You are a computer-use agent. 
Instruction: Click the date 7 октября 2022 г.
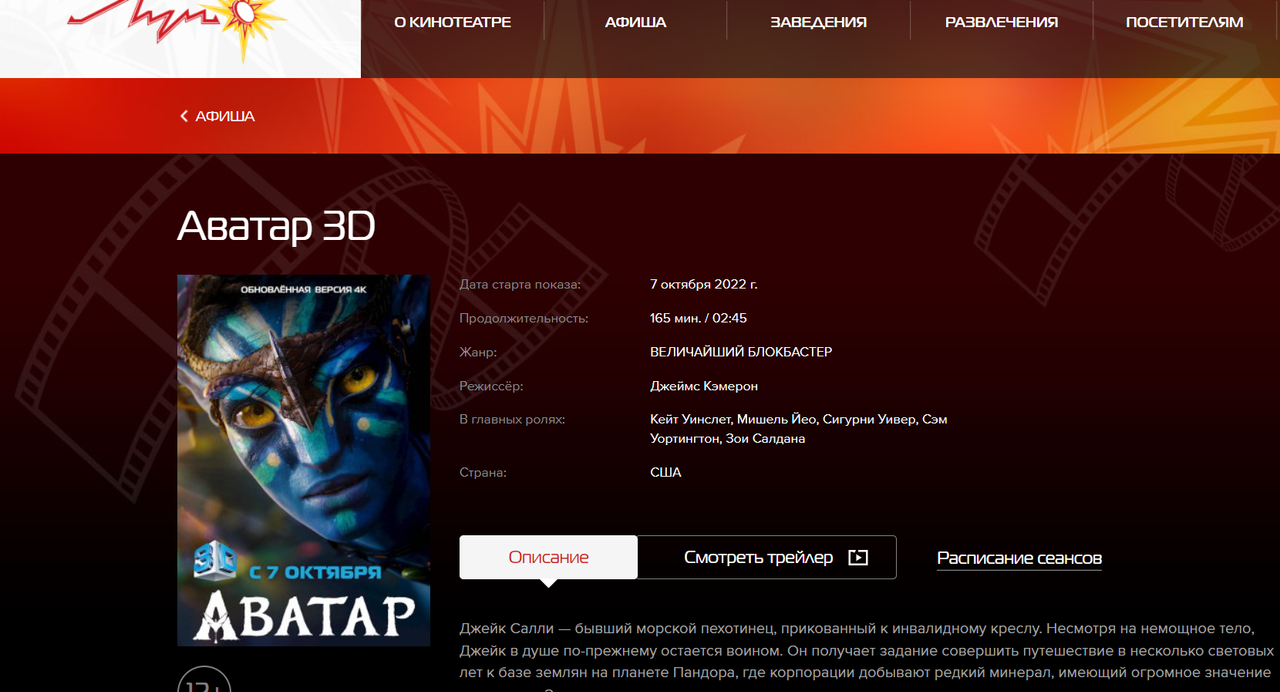(704, 284)
